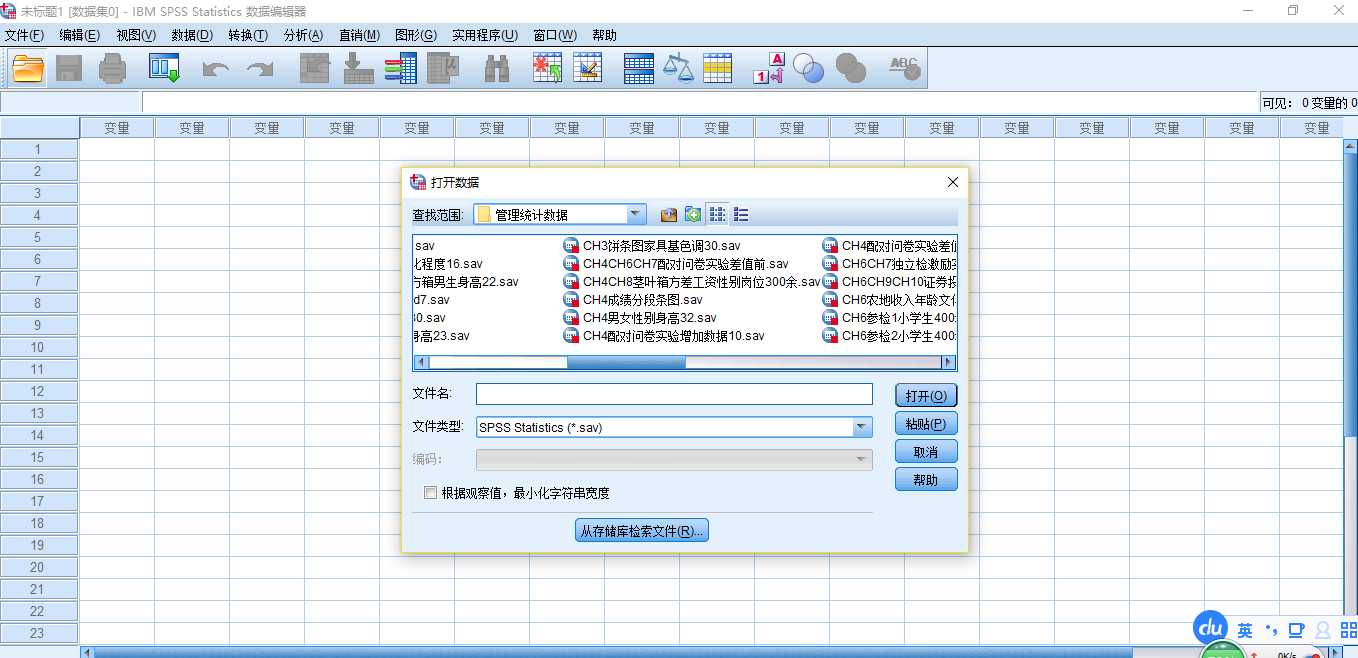Click the 粘贴(P) button
1358x658 pixels.
click(926, 423)
